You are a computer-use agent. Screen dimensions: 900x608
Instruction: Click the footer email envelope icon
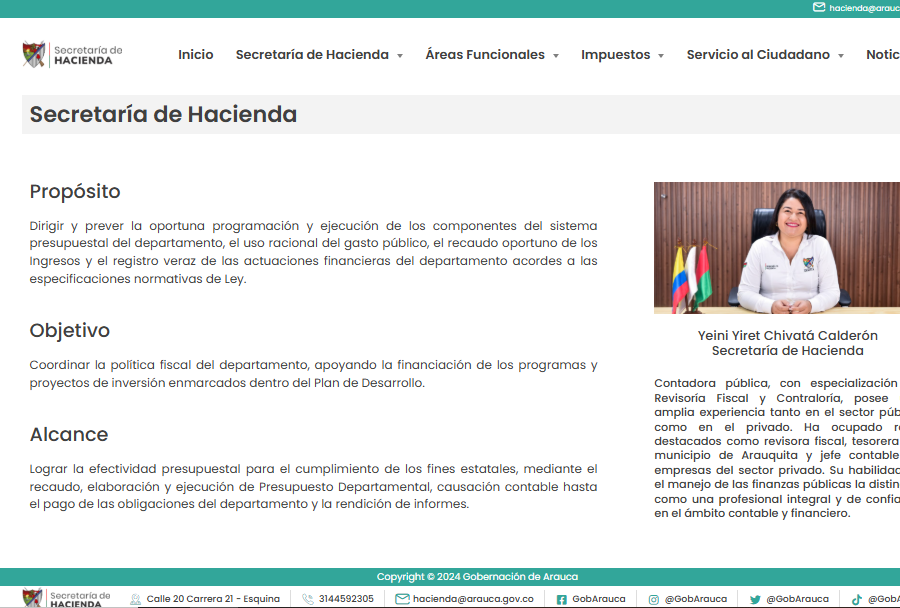point(402,599)
